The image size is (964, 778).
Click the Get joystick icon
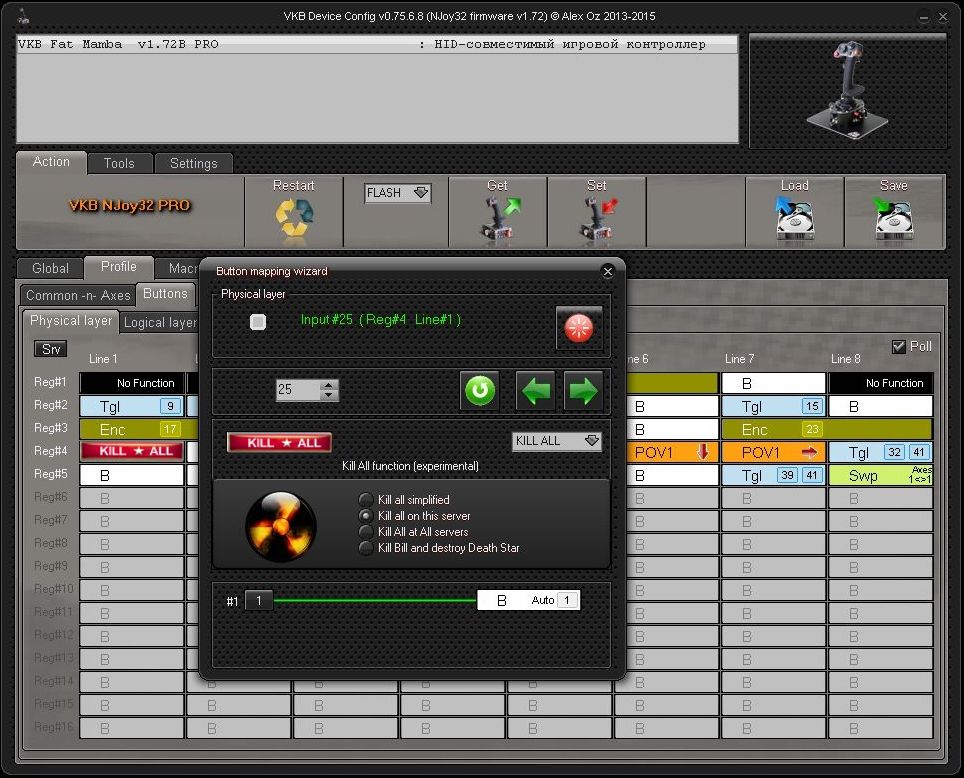(x=499, y=220)
